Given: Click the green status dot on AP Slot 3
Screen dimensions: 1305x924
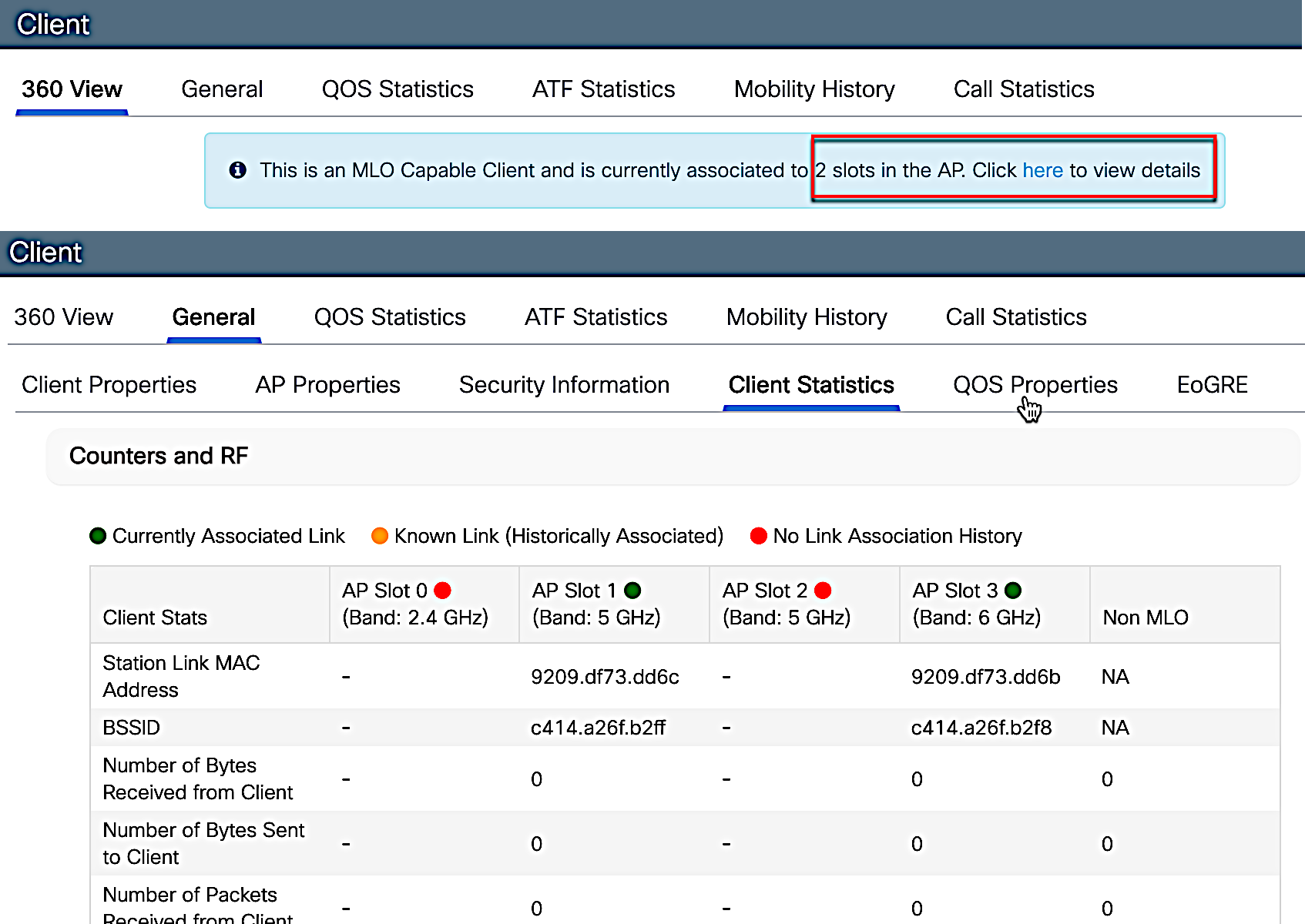Looking at the screenshot, I should [1013, 590].
